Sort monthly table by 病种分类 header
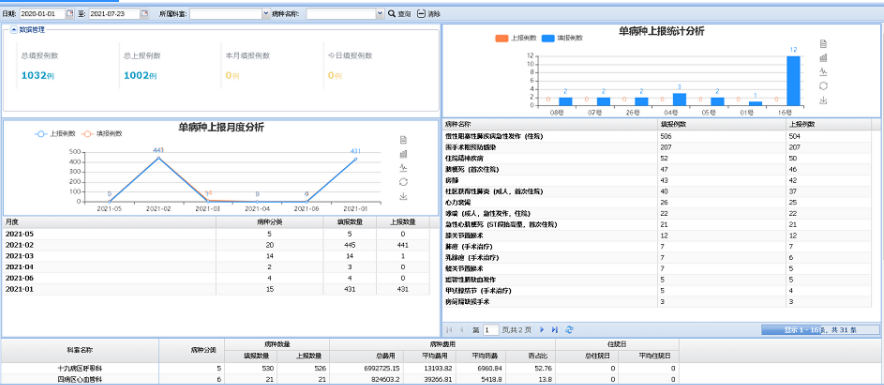The image size is (884, 385). click(x=269, y=222)
